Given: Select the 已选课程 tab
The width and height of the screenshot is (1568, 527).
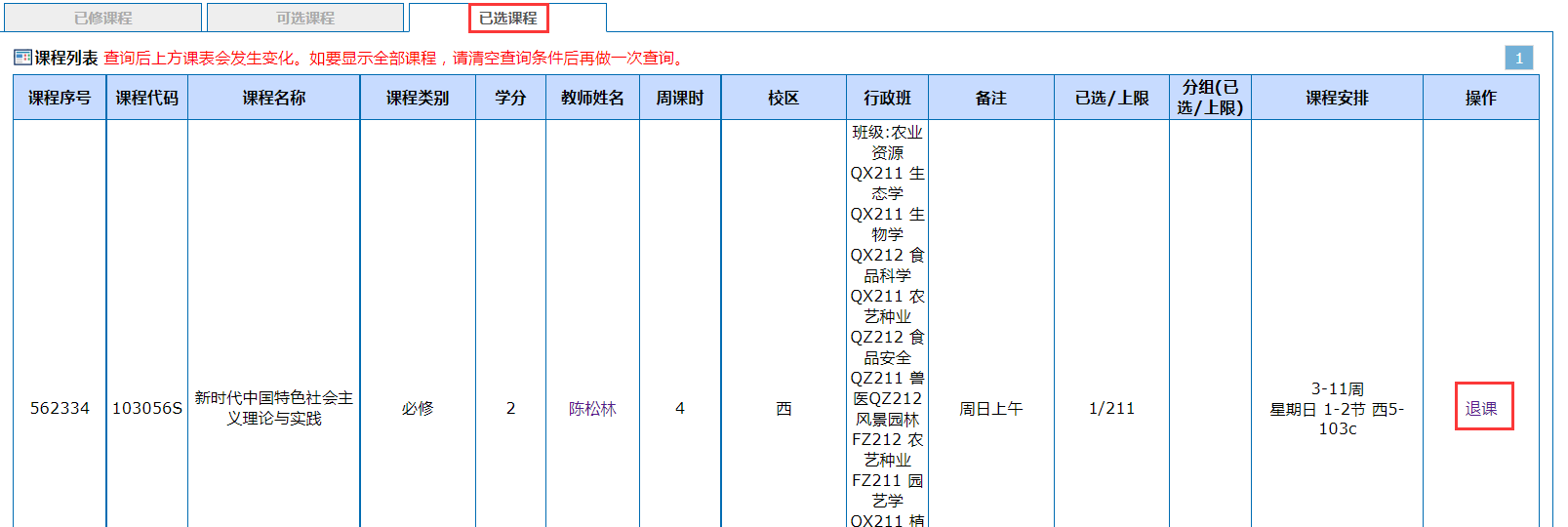Looking at the screenshot, I should pyautogui.click(x=507, y=18).
